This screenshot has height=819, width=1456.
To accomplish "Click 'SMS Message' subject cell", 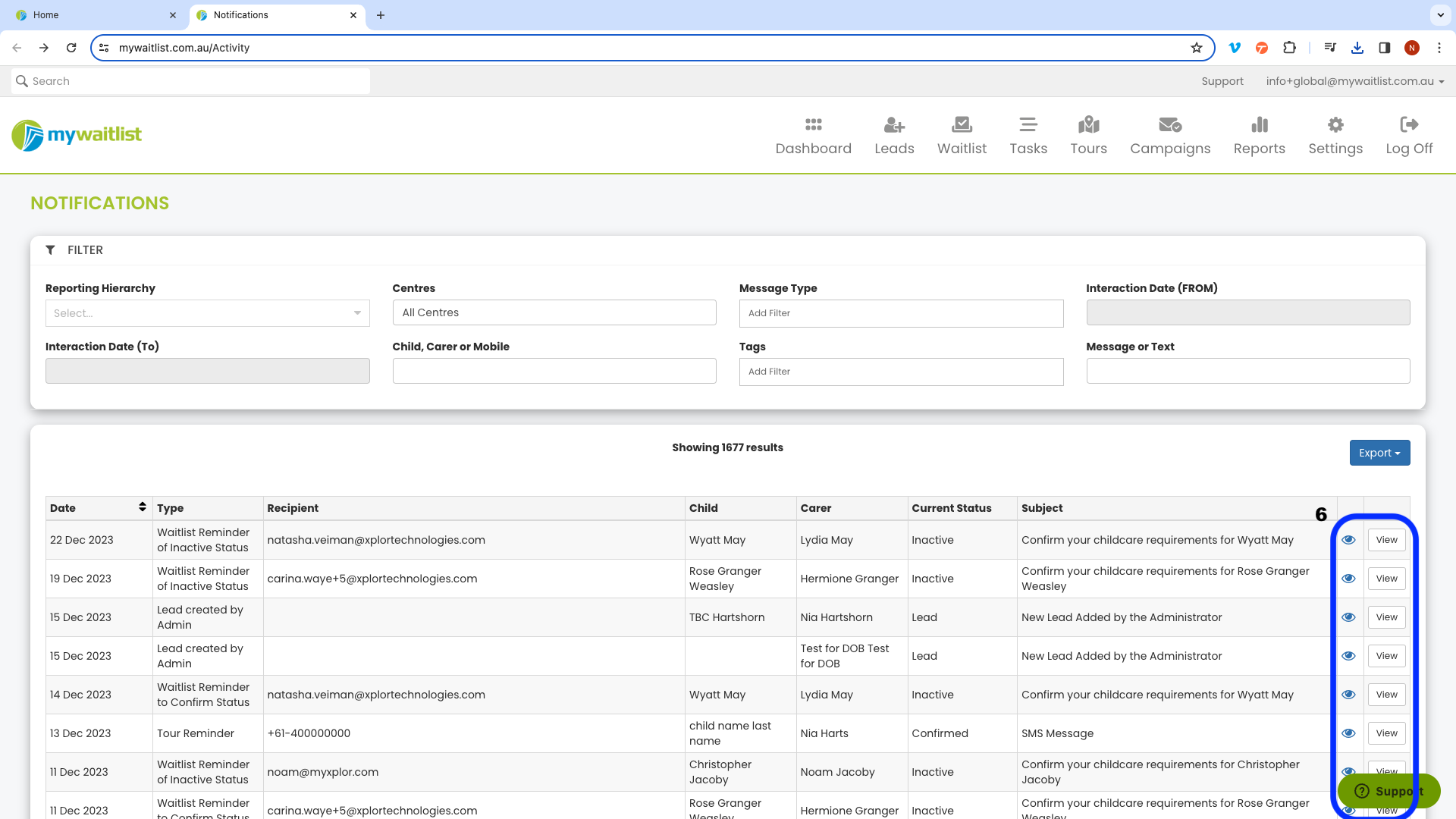I will pos(1177,733).
